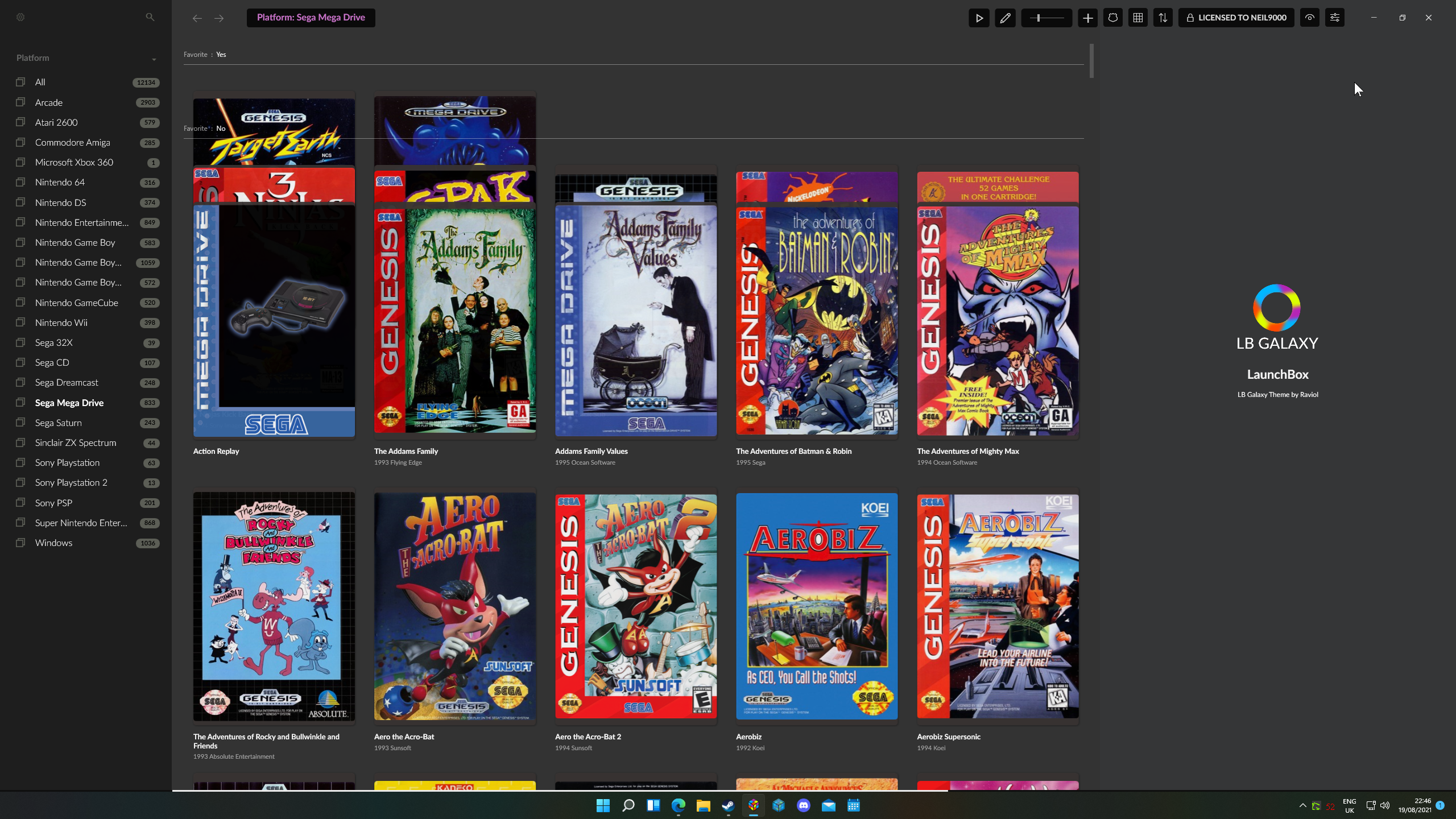Toggle the eye view visibility icon

tap(1309, 18)
